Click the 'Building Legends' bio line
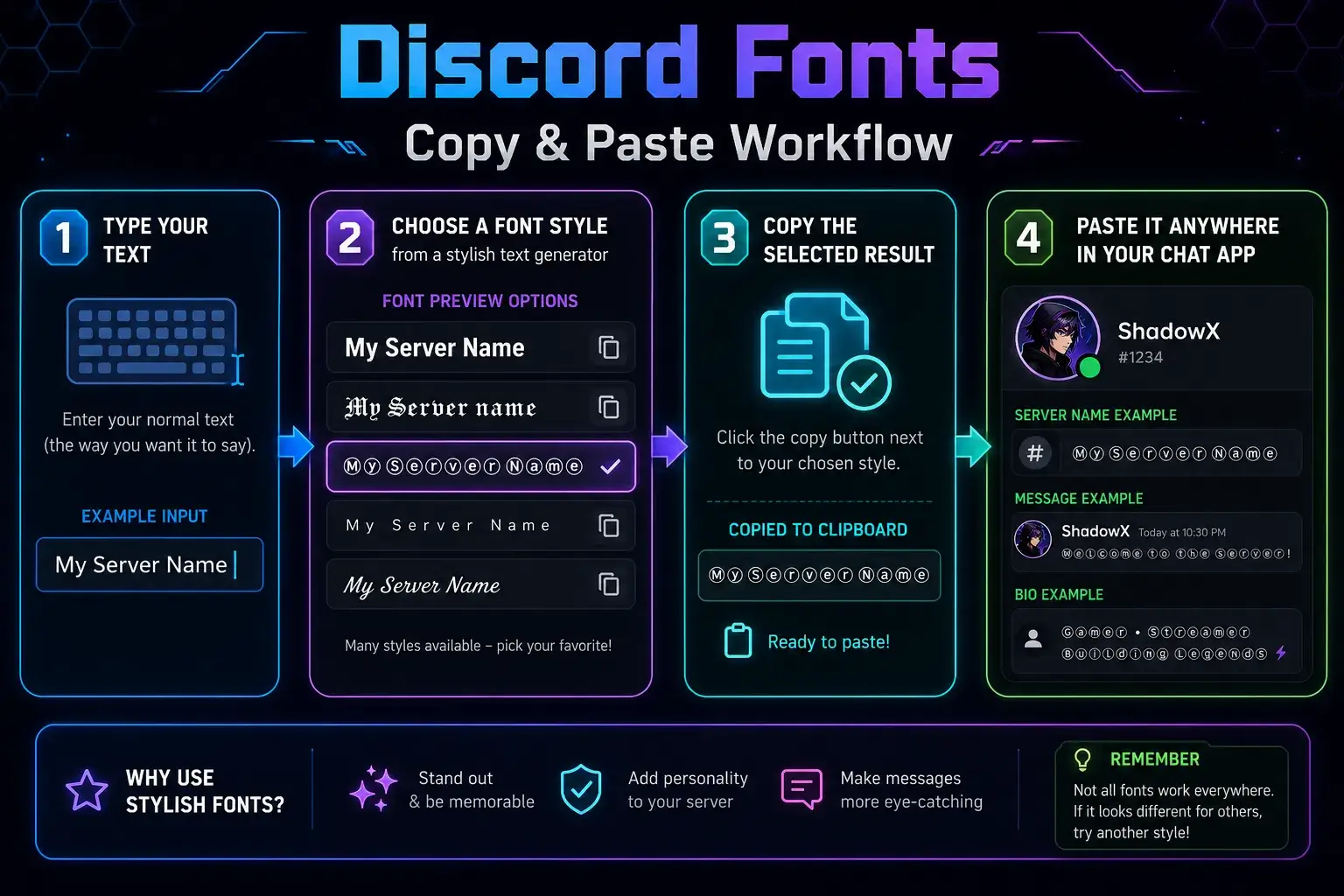Viewport: 1344px width, 896px height. coord(1165,654)
